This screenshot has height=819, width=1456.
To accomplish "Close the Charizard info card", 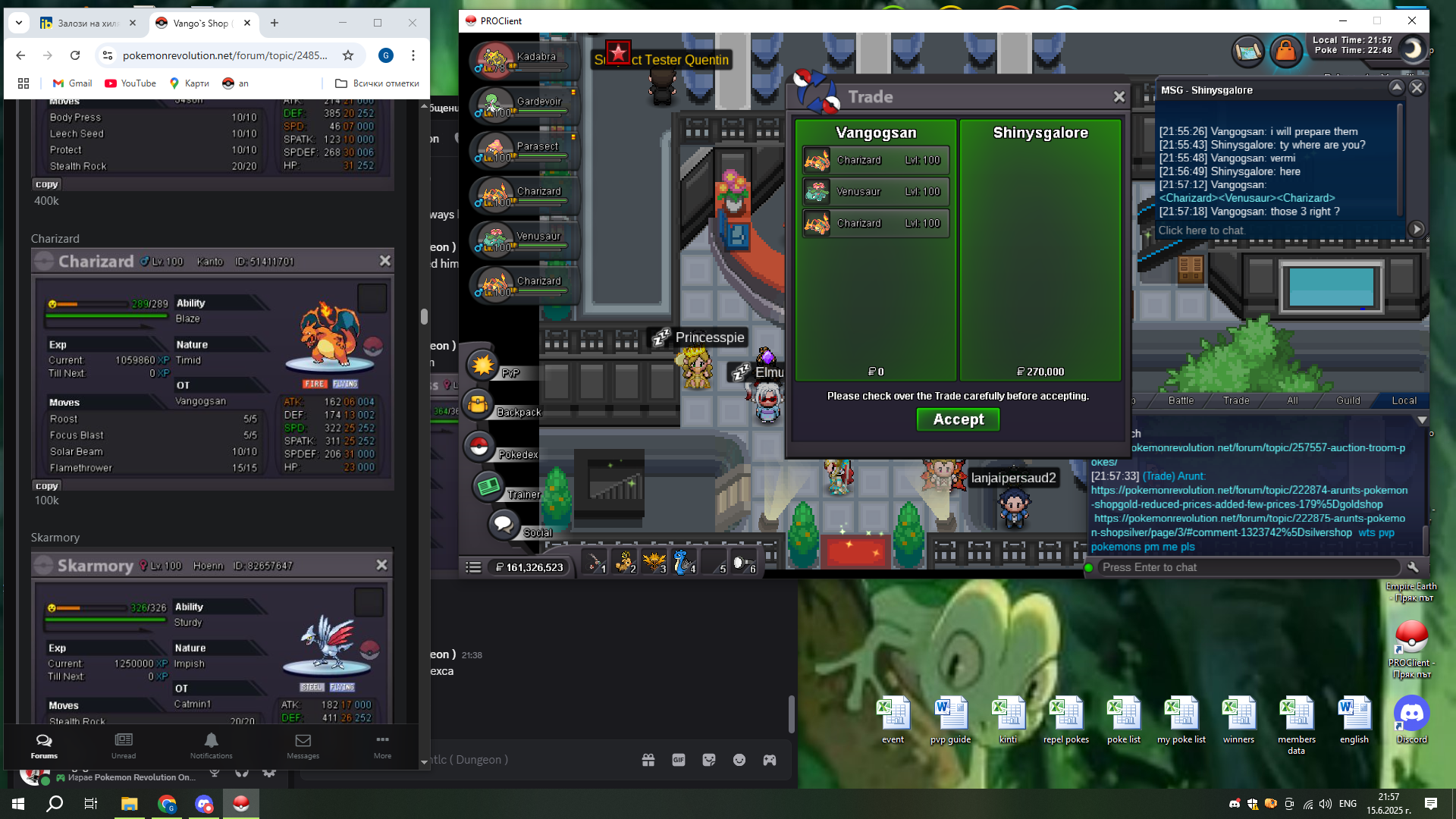I will [x=385, y=261].
